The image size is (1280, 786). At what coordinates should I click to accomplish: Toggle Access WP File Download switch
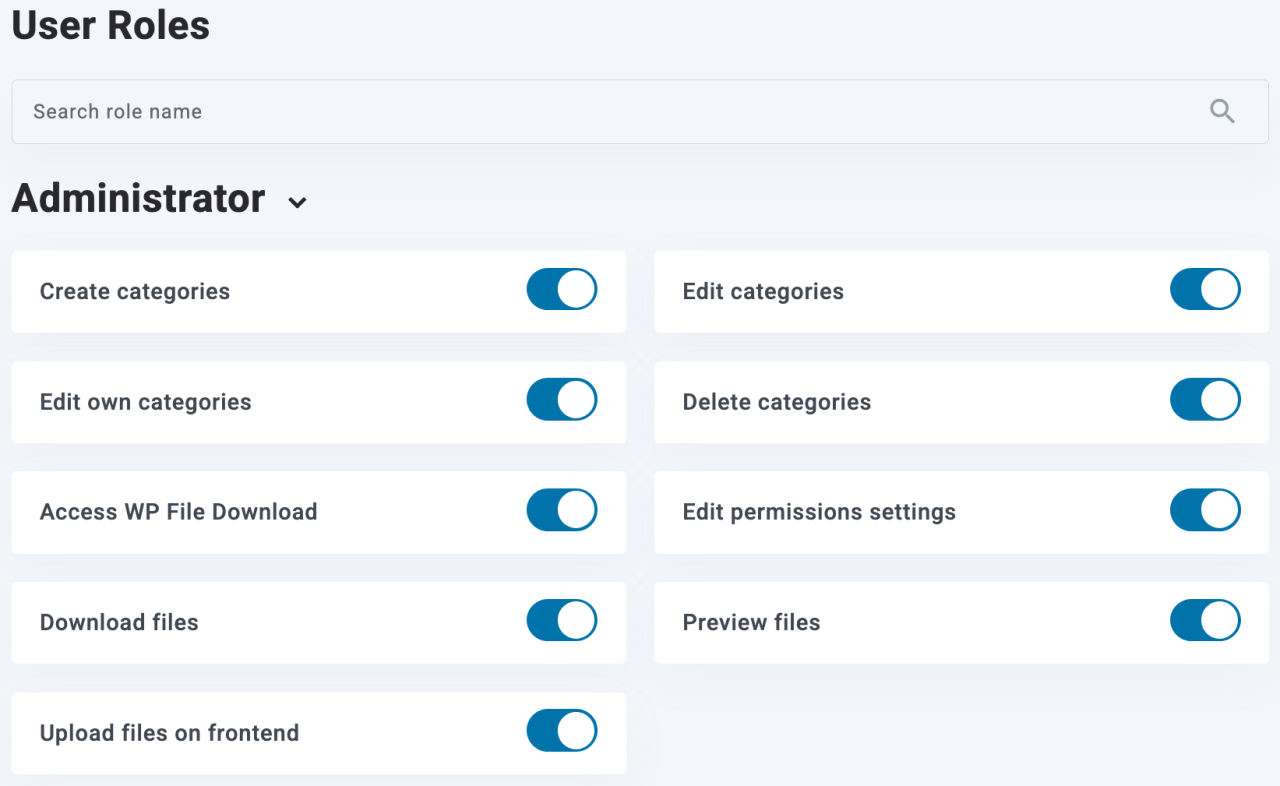[562, 510]
